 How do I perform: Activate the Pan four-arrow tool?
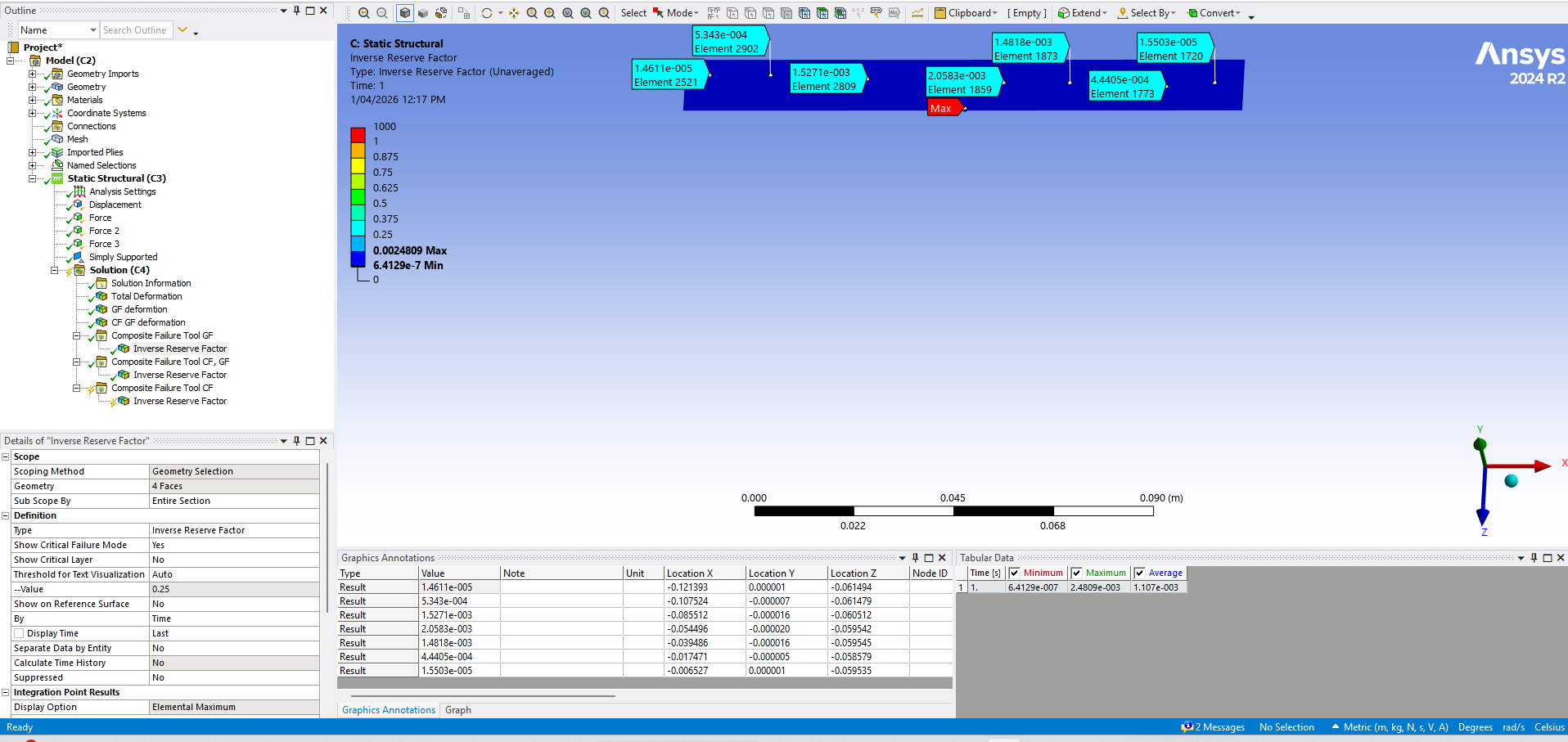(514, 13)
